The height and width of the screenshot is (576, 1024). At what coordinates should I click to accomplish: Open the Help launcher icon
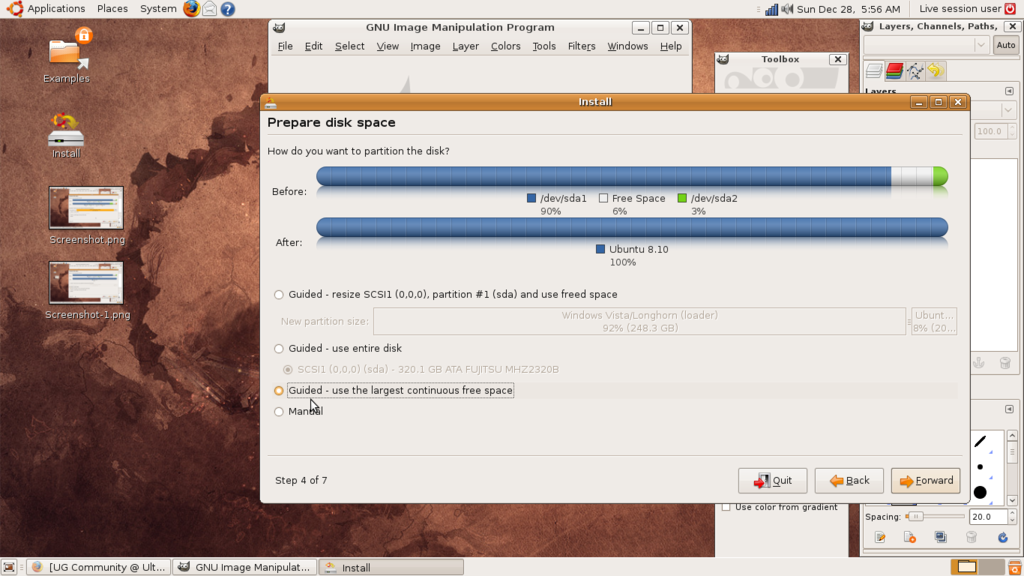point(227,9)
